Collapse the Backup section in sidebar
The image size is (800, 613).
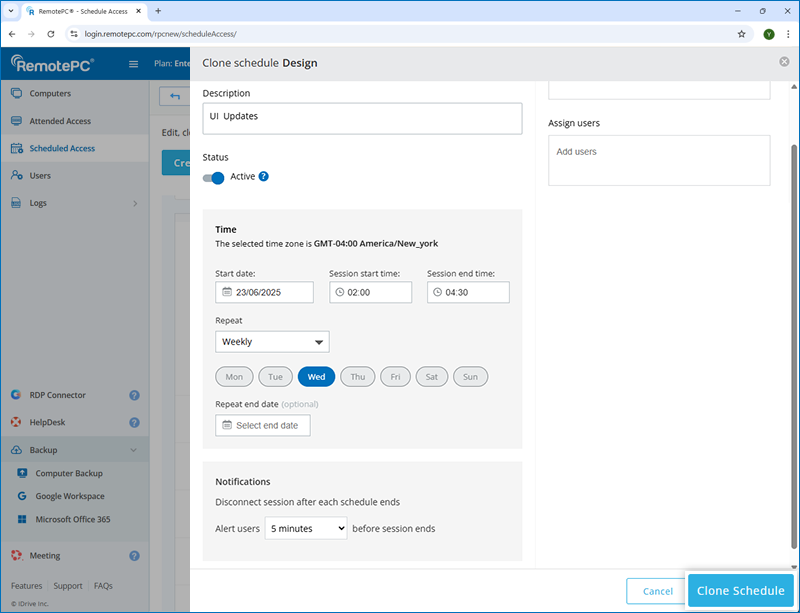click(x=134, y=450)
